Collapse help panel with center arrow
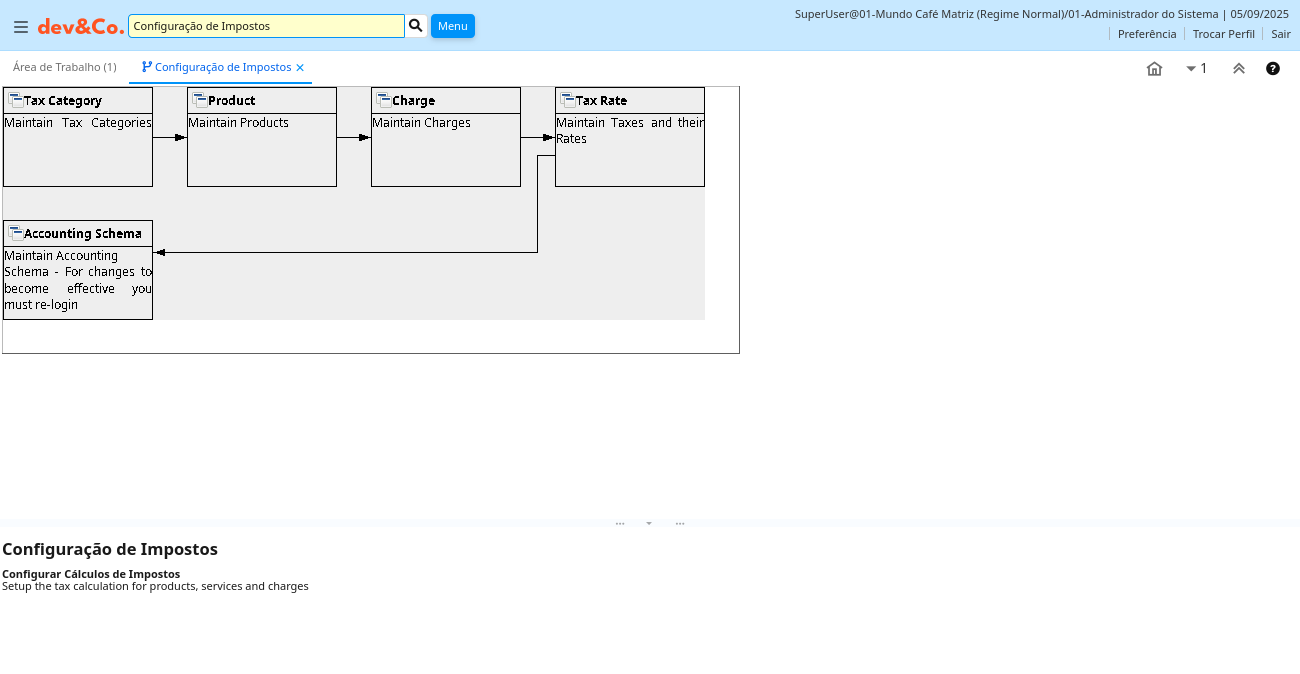 coord(649,523)
